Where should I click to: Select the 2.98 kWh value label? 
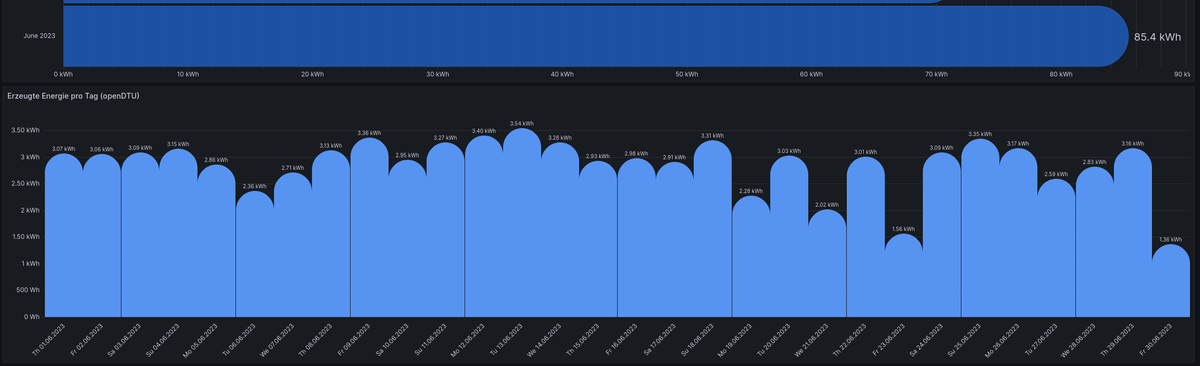click(636, 154)
